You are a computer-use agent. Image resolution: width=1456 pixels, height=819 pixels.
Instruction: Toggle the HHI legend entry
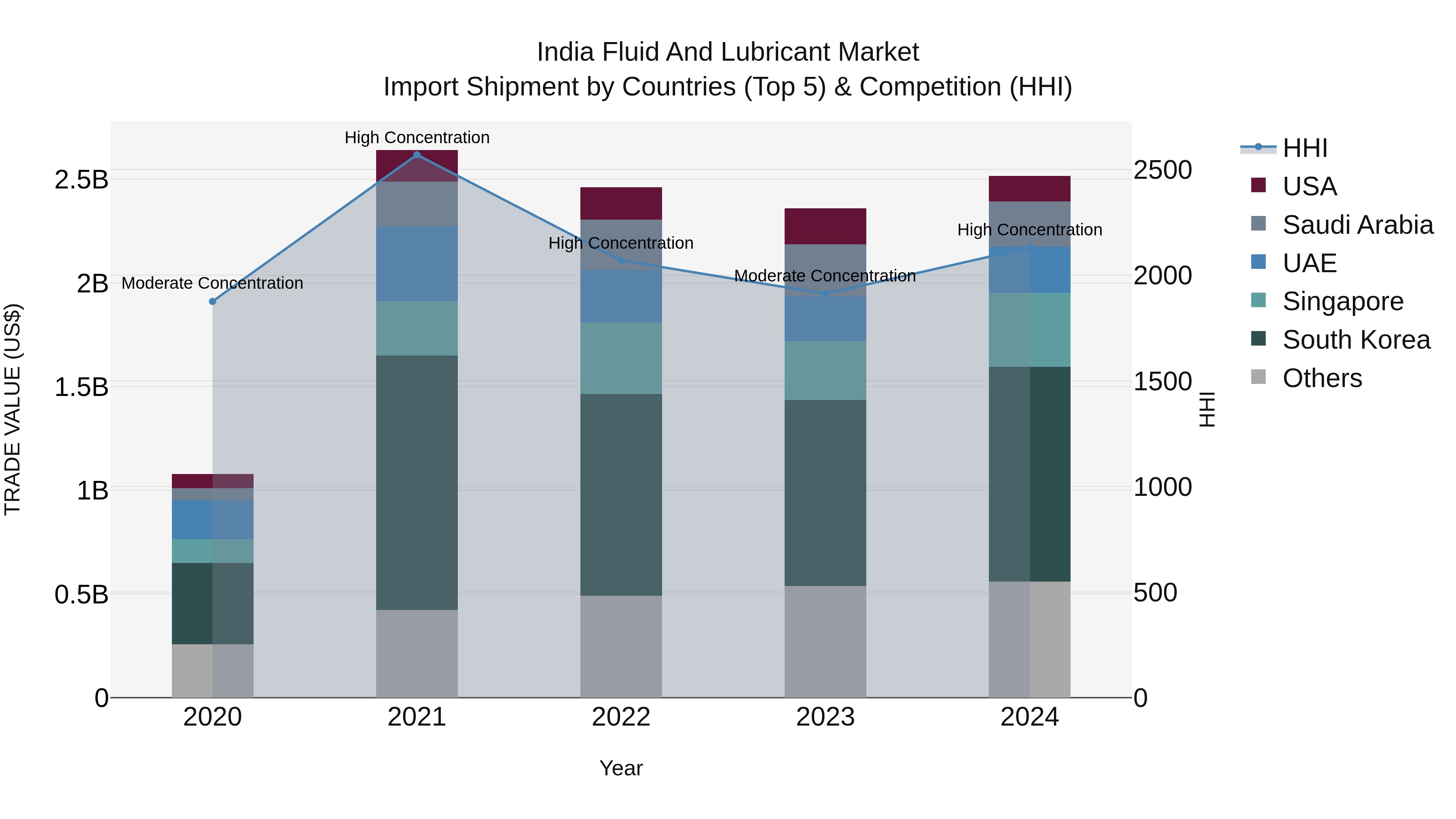click(1284, 148)
